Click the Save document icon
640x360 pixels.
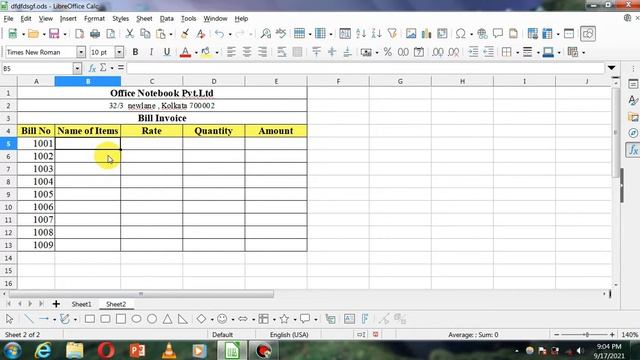pyautogui.click(x=54, y=33)
